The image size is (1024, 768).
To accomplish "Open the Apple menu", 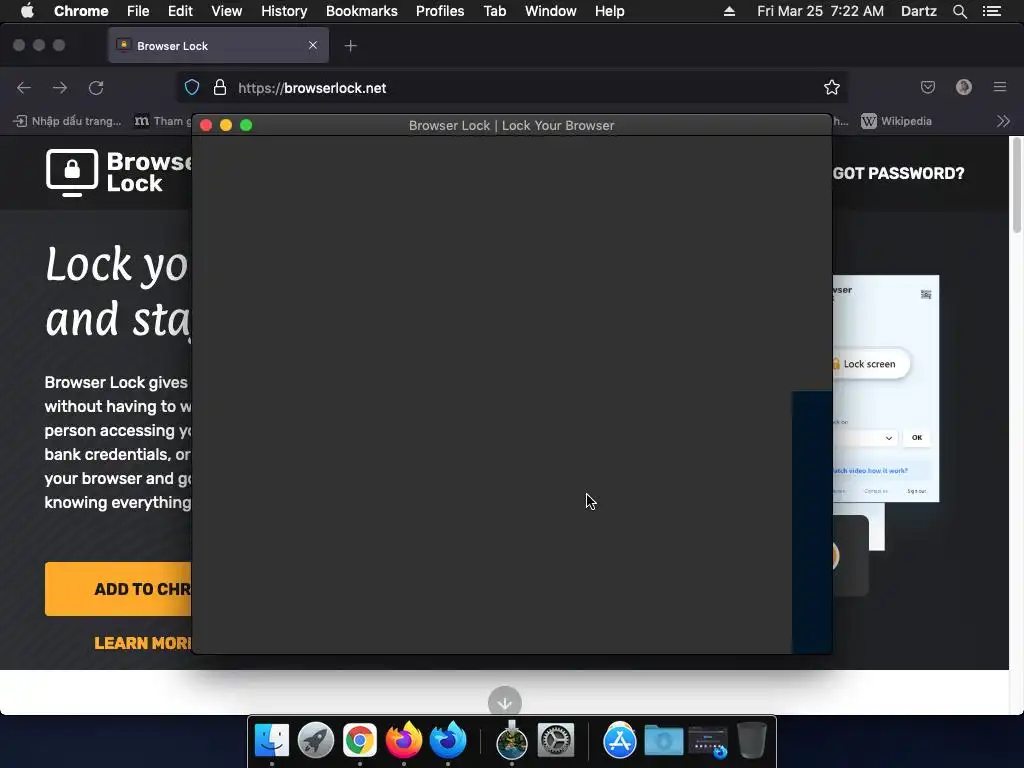I will click(27, 11).
